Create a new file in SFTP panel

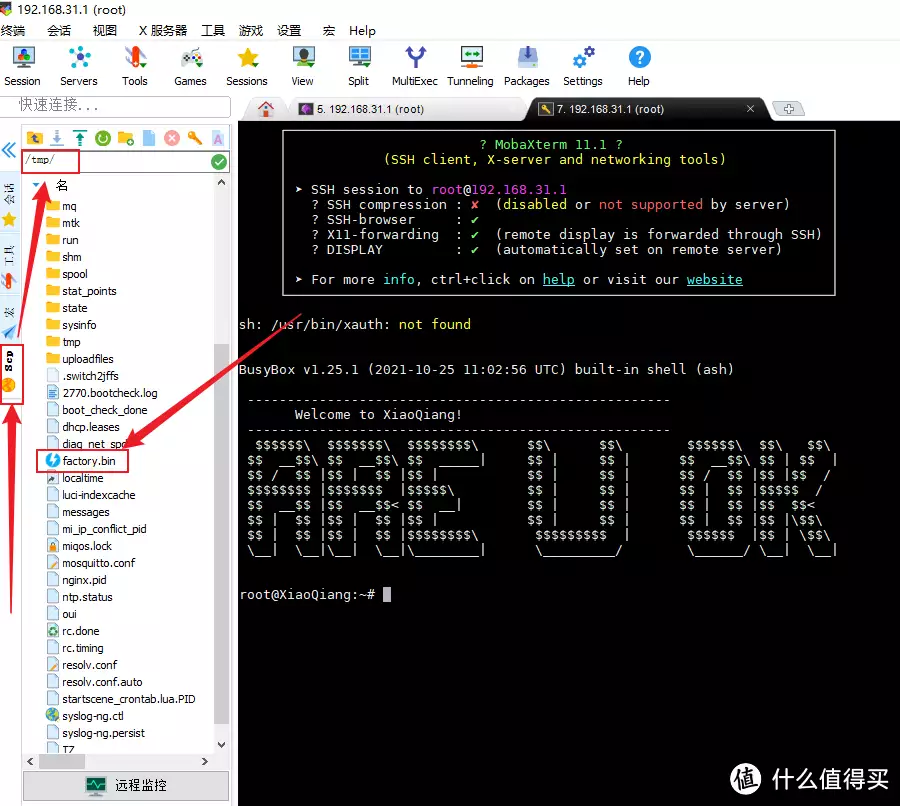click(x=149, y=138)
